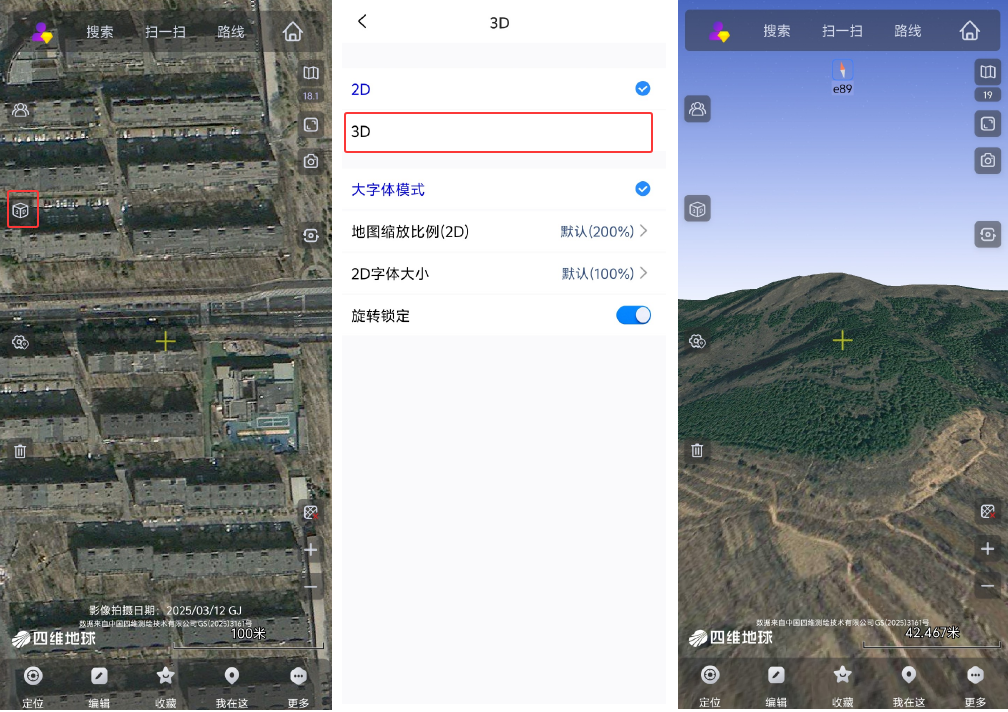Tap 收藏 in left bottom bar
The width and height of the screenshot is (1008, 712).
[x=165, y=686]
